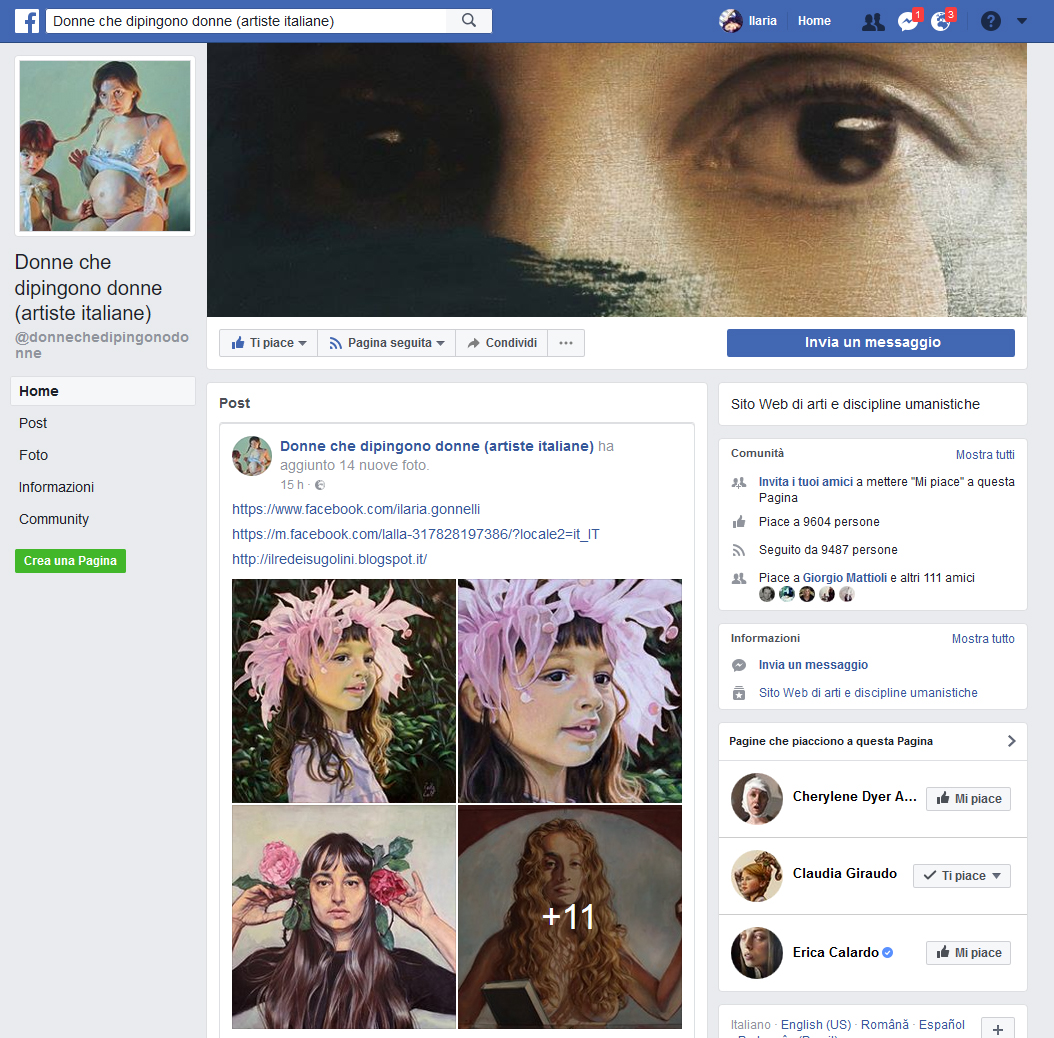Open page name link in the post header
This screenshot has width=1054, height=1038.
437,446
